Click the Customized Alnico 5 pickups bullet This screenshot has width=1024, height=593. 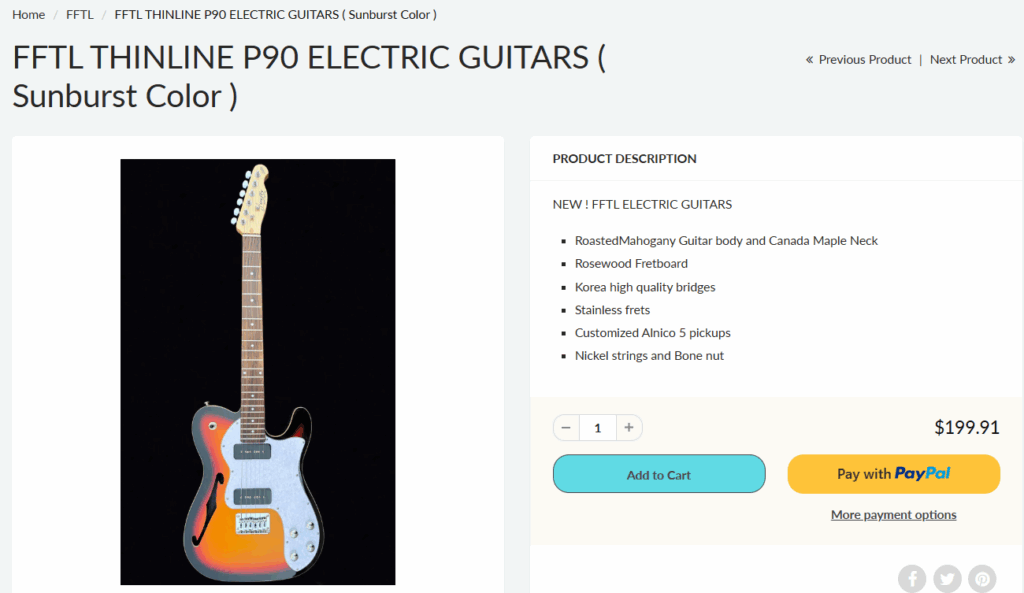click(x=659, y=333)
